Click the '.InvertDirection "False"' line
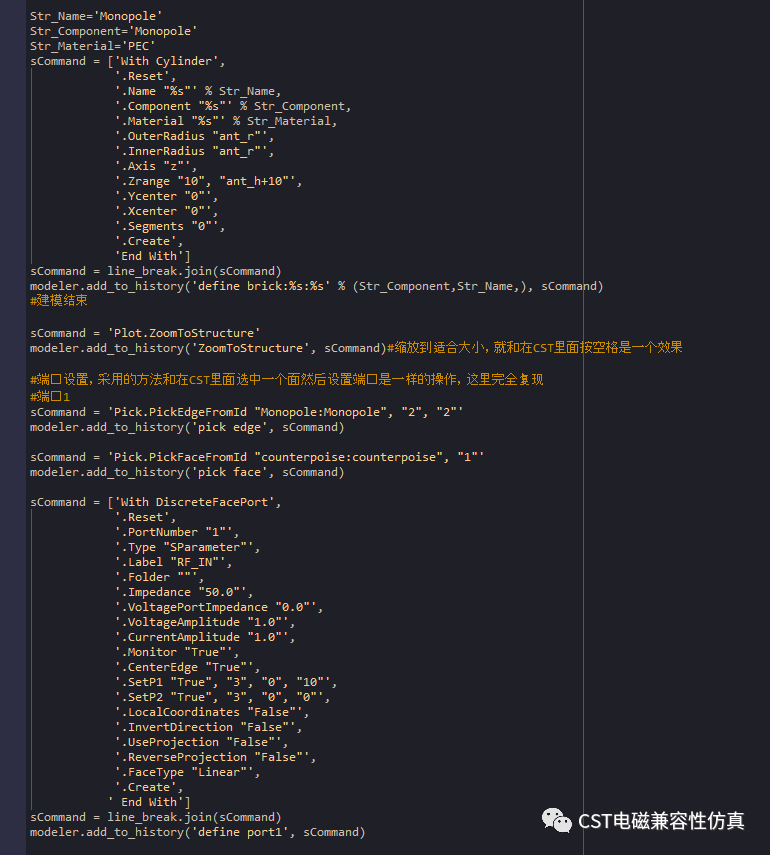 tap(208, 727)
